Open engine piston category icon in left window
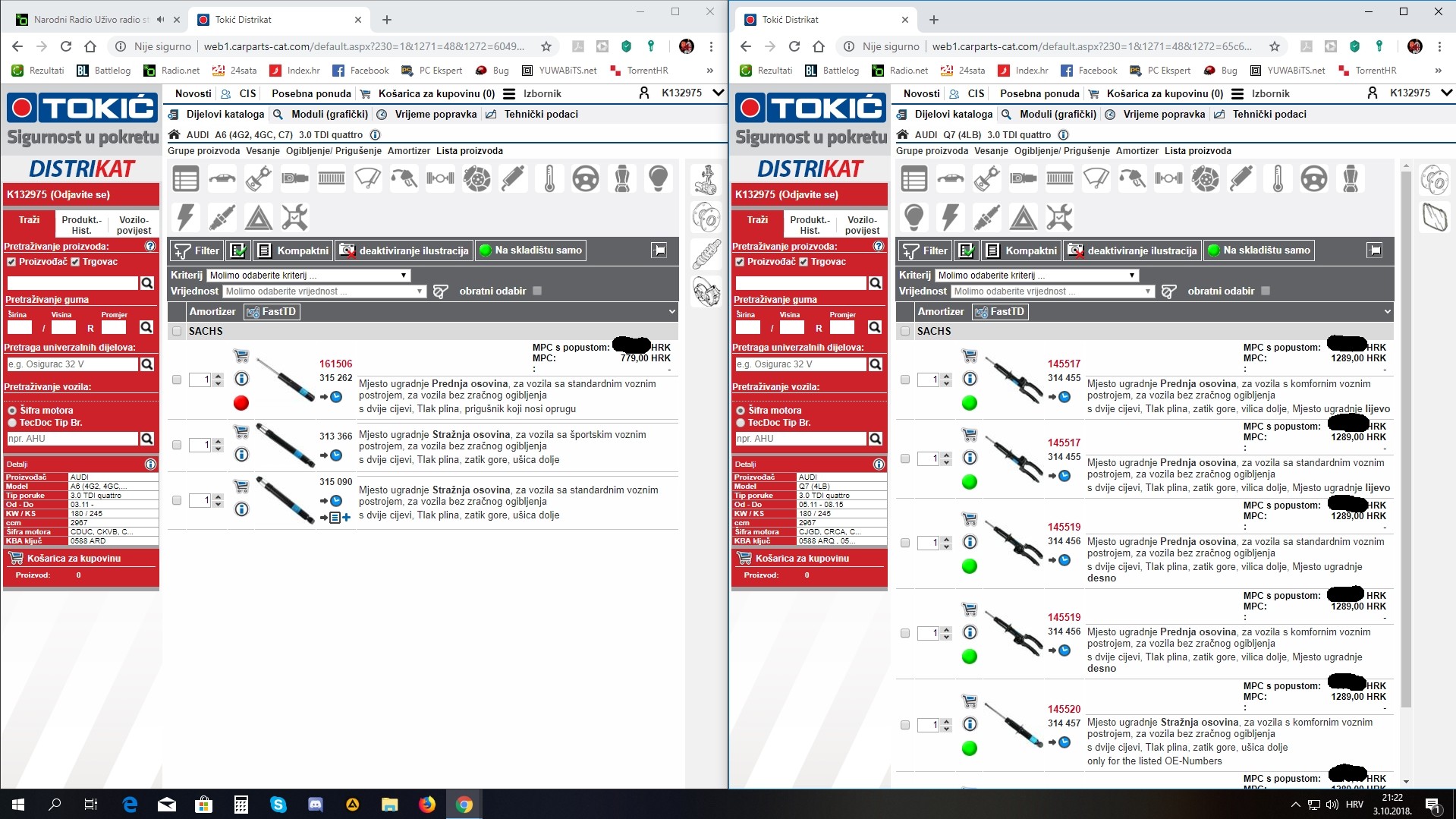Image resolution: width=1456 pixels, height=819 pixels. 258,179
